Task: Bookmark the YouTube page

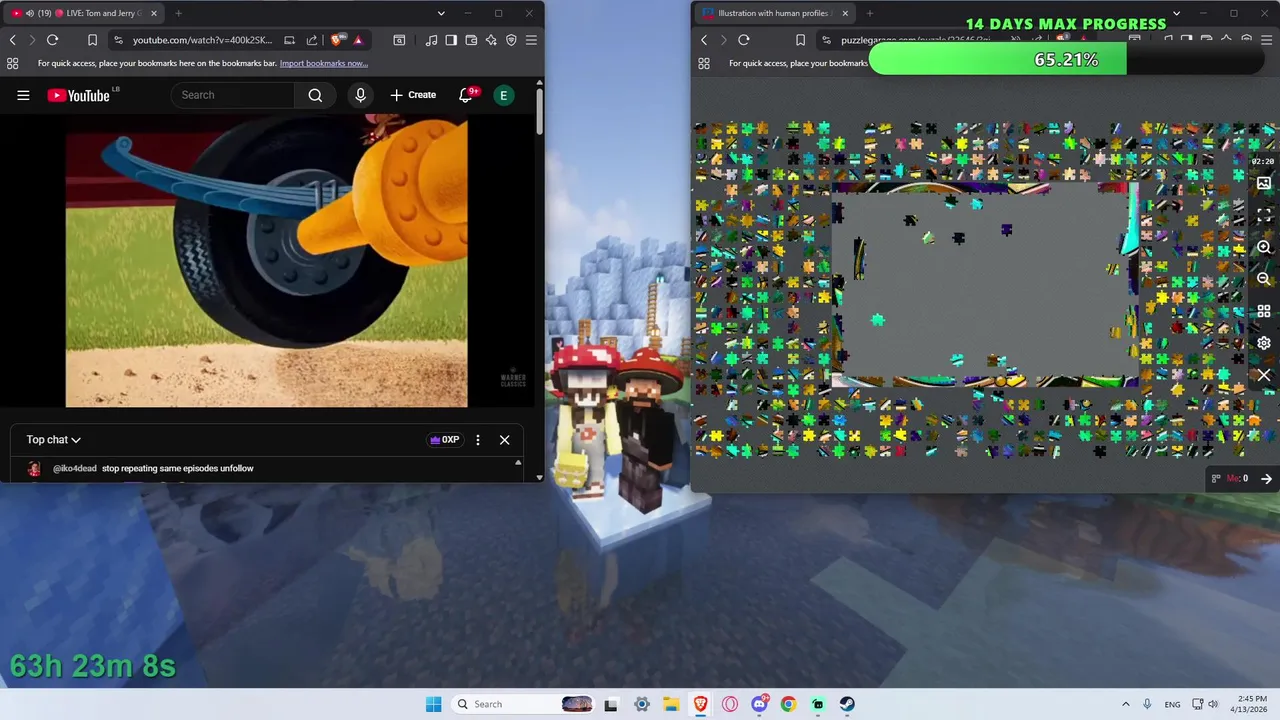Action: (x=92, y=40)
